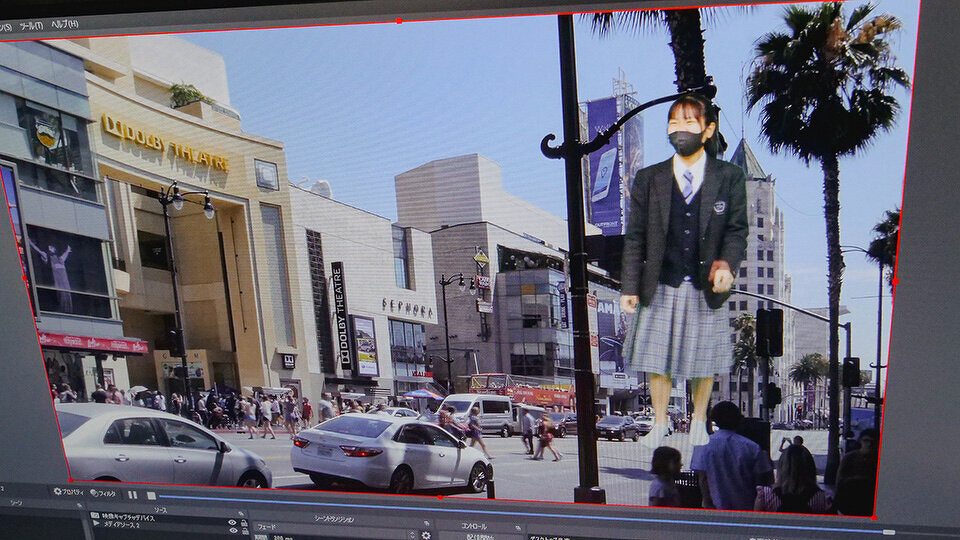Pause the media source playback
This screenshot has height=540, width=960.
tap(133, 494)
